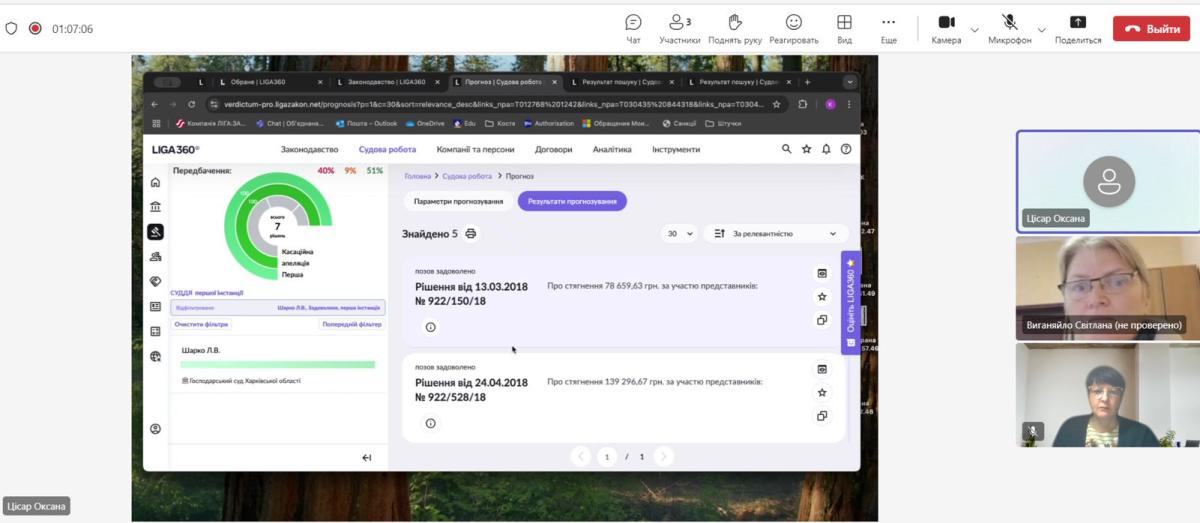This screenshot has height=523, width=1200.
Task: Click info icon under decision № 922/150/18
Action: point(431,327)
